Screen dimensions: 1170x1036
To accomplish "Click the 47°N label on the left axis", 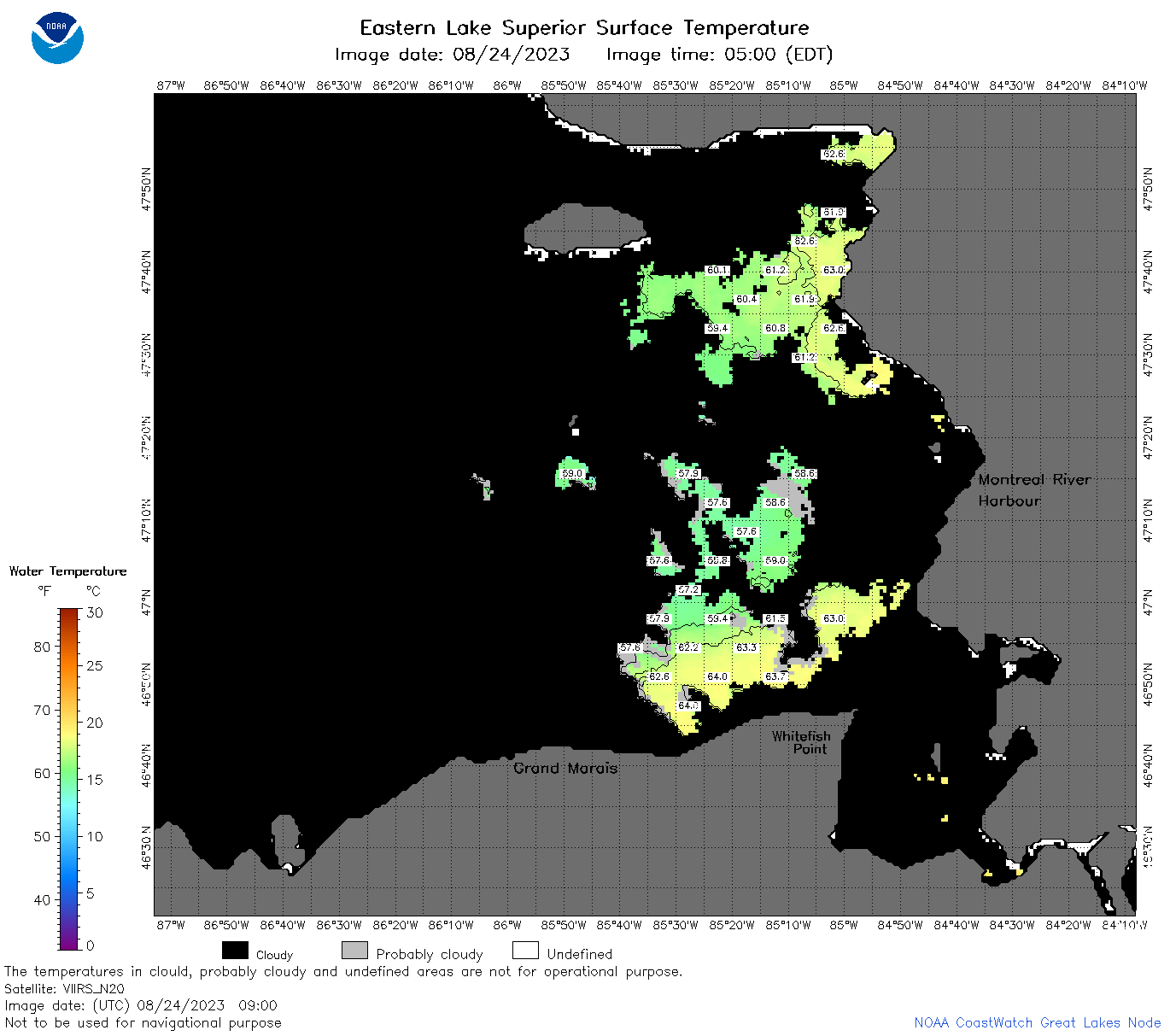I will point(147,602).
